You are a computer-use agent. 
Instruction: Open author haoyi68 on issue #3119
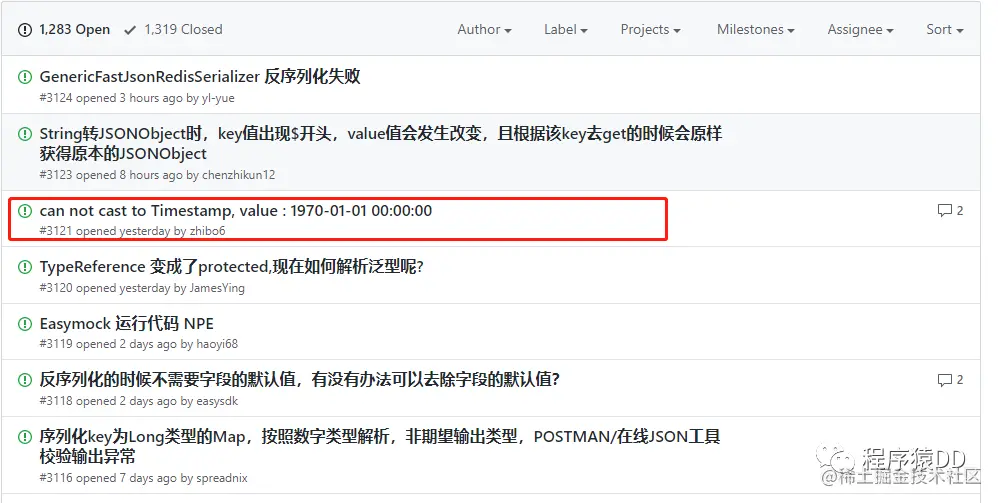217,344
